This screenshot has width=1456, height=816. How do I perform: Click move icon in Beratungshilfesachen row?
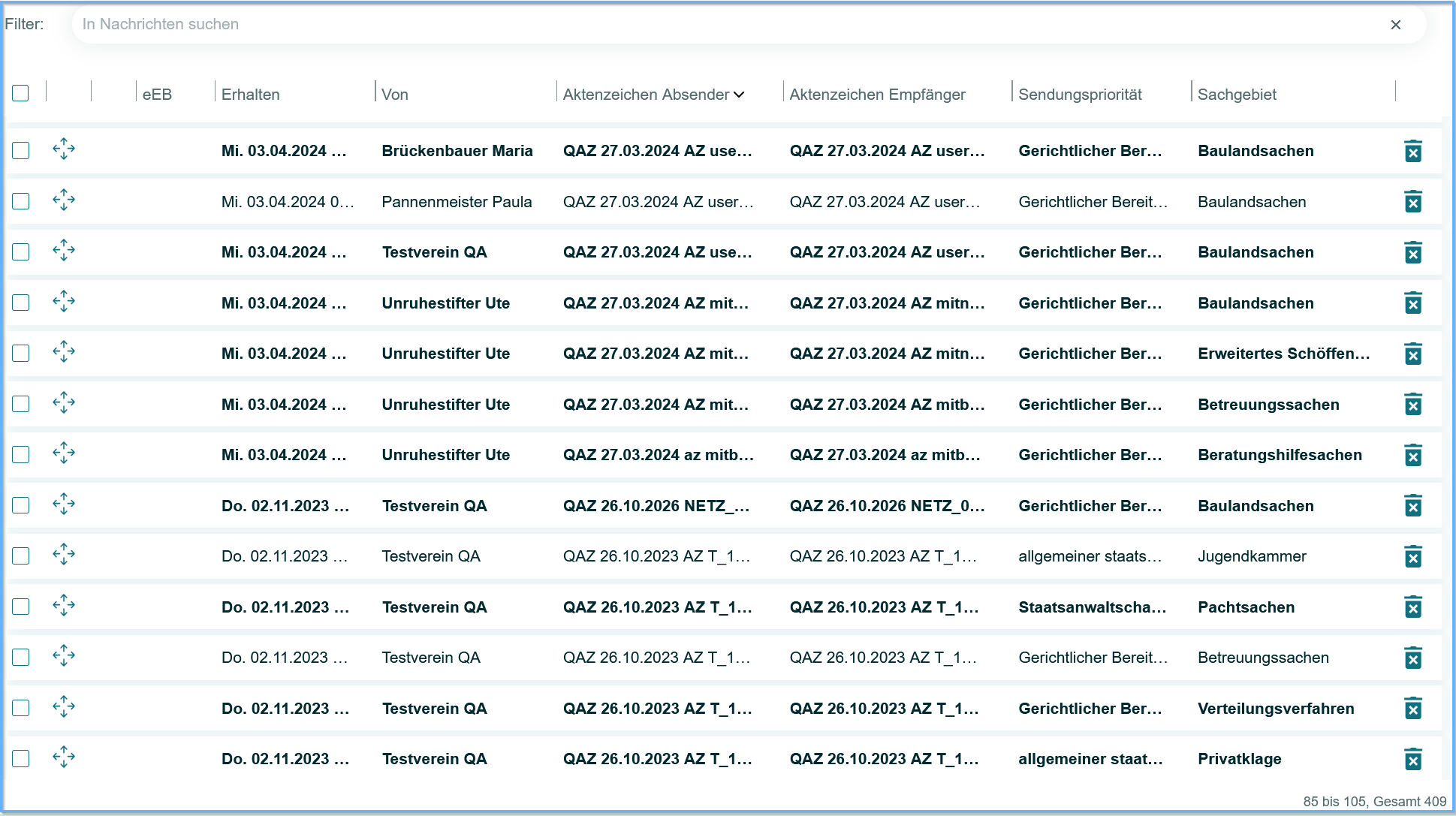coord(64,453)
